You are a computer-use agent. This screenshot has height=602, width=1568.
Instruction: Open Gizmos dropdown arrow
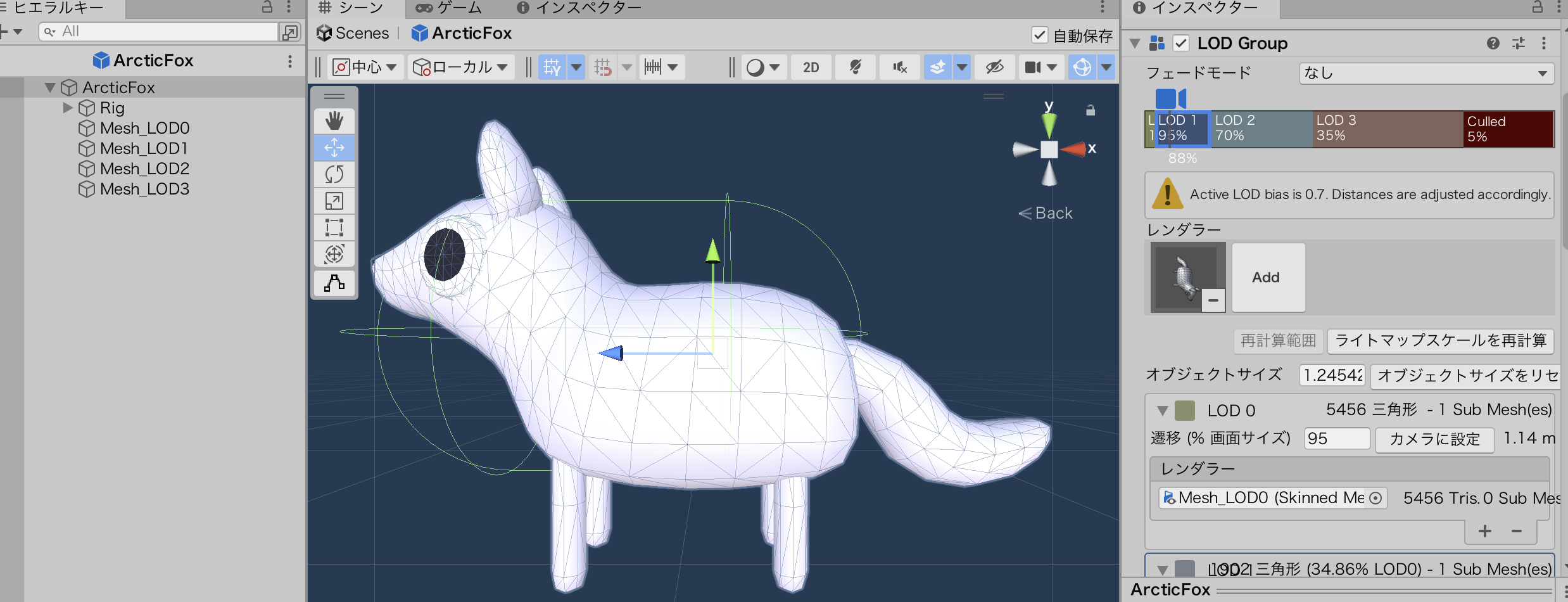(1107, 67)
